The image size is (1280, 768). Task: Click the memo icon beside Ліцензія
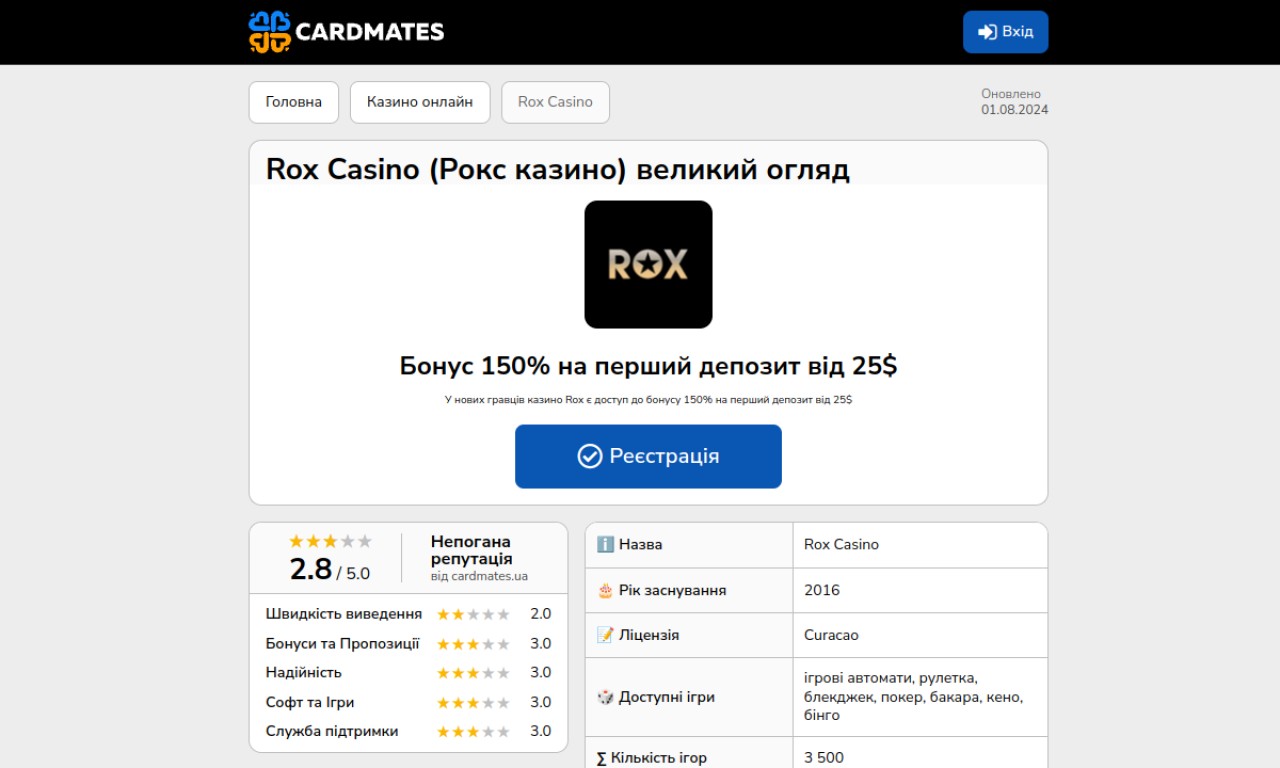(605, 635)
